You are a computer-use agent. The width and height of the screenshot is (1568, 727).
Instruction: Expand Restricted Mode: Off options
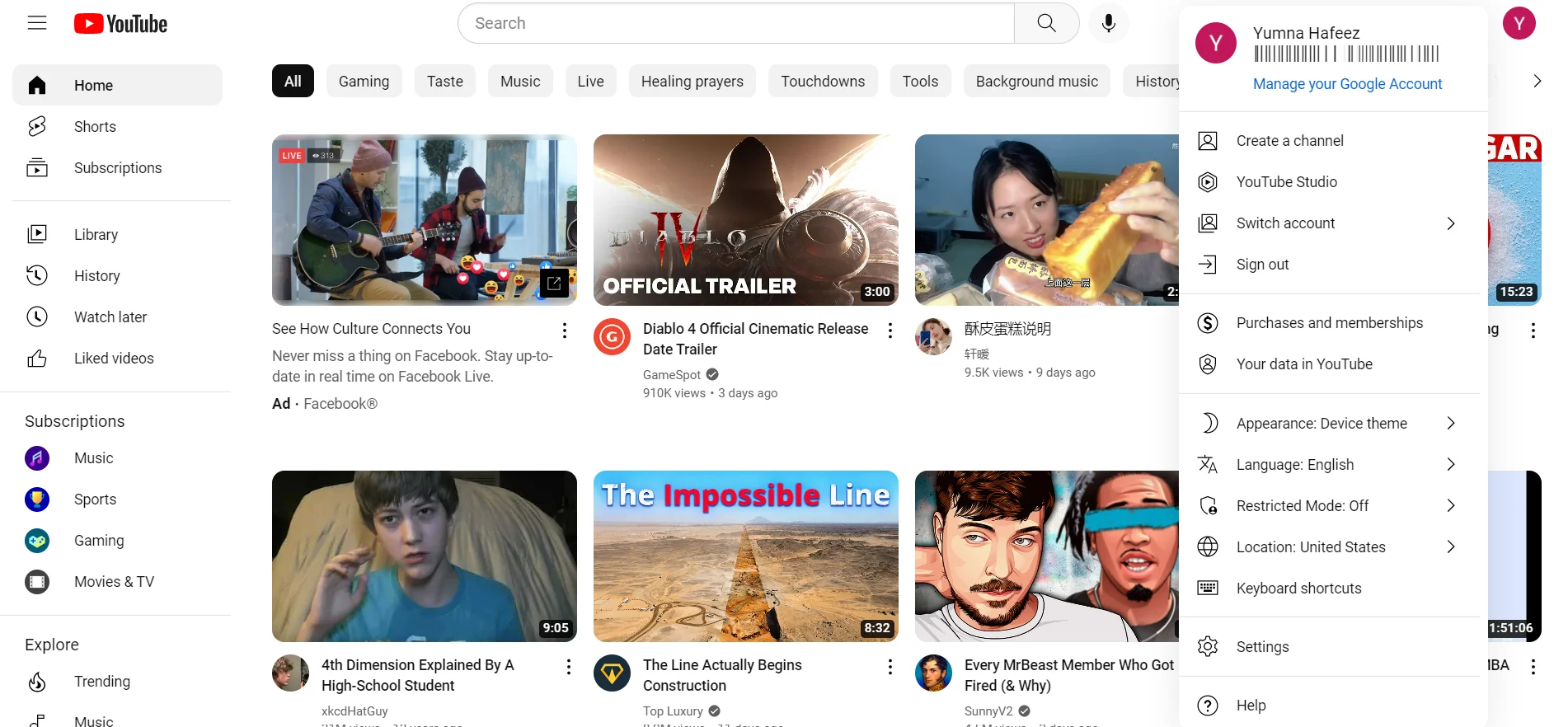click(1329, 505)
